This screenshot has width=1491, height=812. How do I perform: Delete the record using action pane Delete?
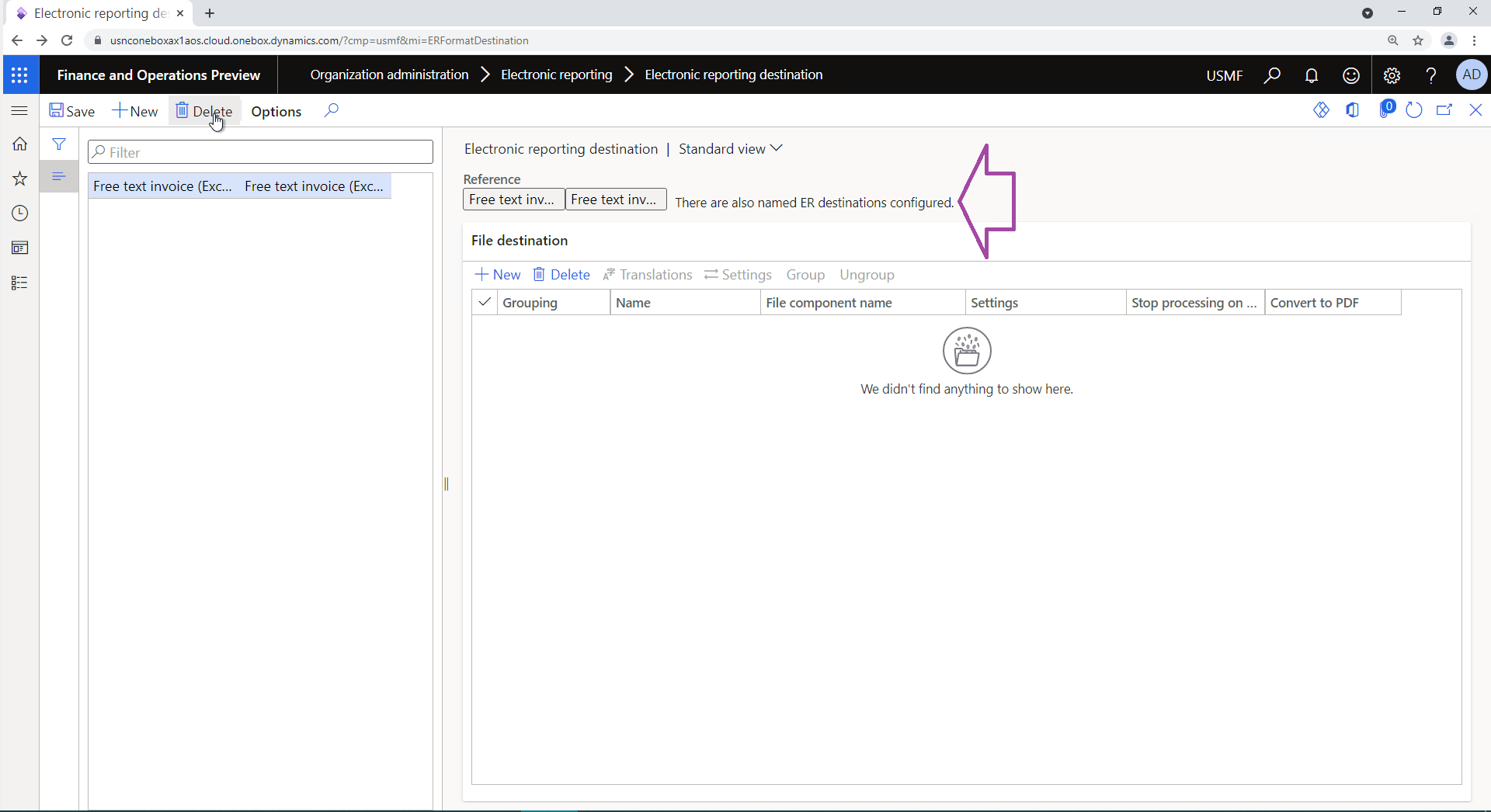point(203,111)
